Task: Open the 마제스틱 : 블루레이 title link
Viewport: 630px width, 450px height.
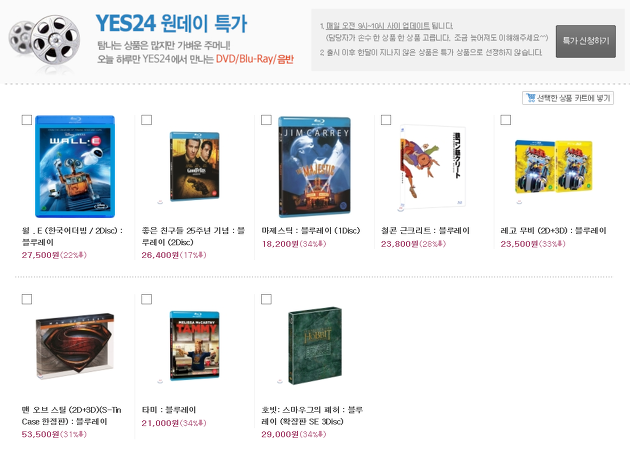Action: pyautogui.click(x=311, y=231)
